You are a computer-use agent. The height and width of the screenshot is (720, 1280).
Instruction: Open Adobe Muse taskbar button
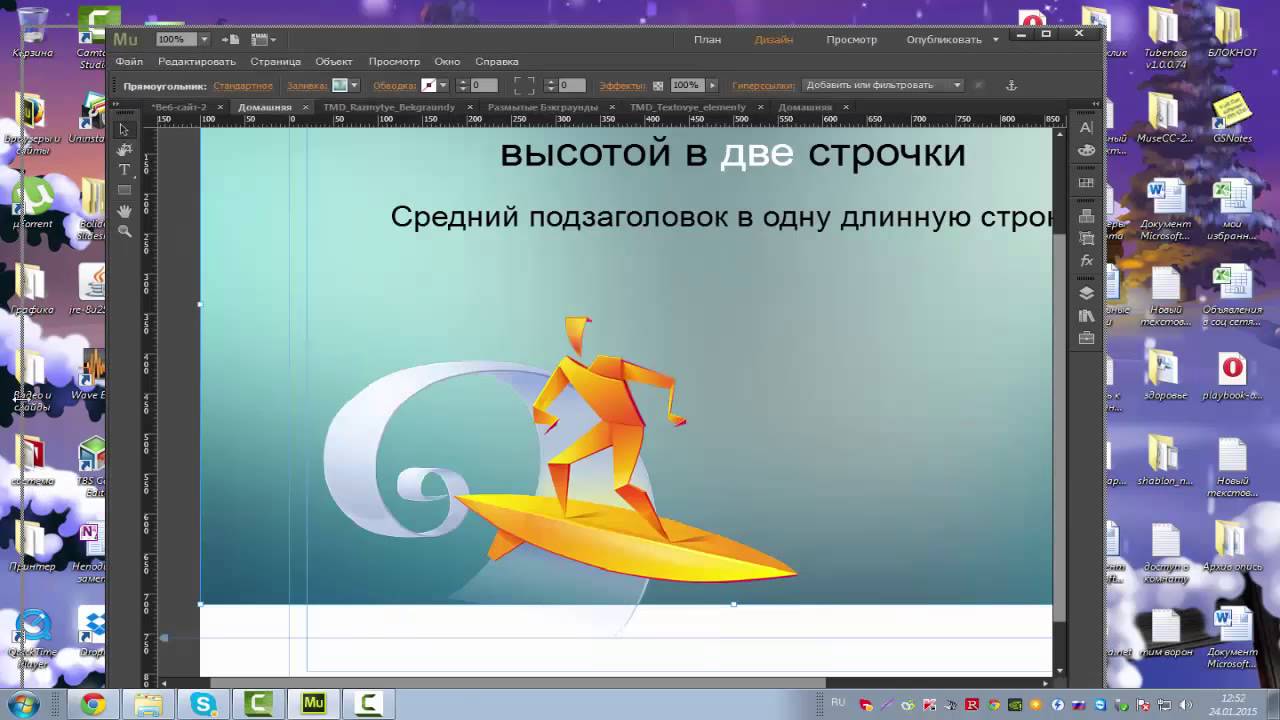314,705
